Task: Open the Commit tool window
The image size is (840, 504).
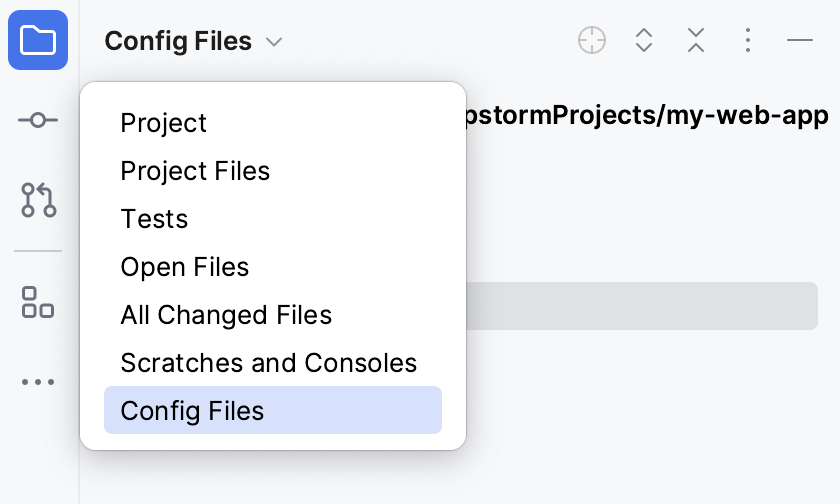Action: (x=38, y=120)
